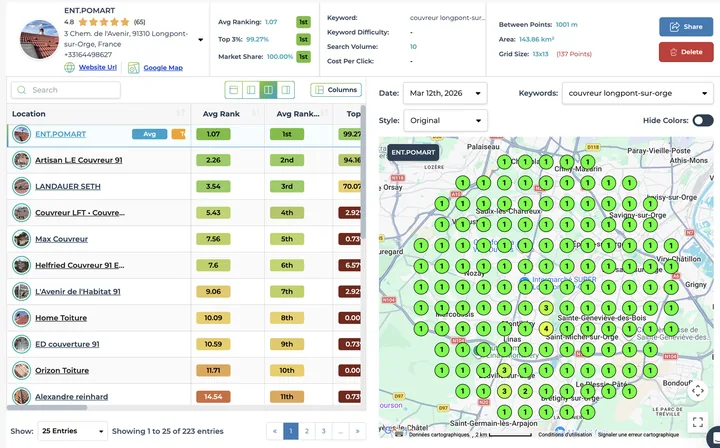
Task: Select the highlighted split layout view icon
Action: tap(268, 90)
